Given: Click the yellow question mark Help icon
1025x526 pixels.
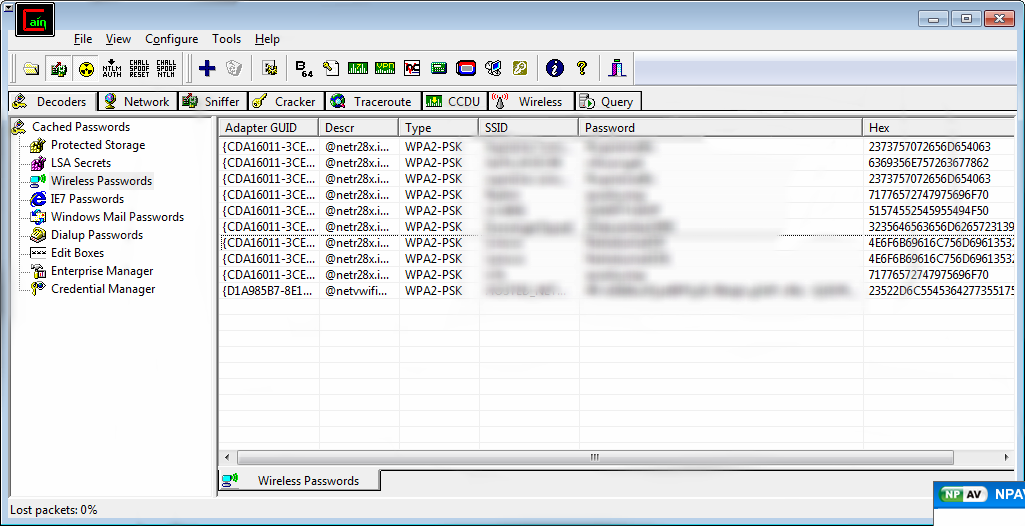Looking at the screenshot, I should [581, 69].
